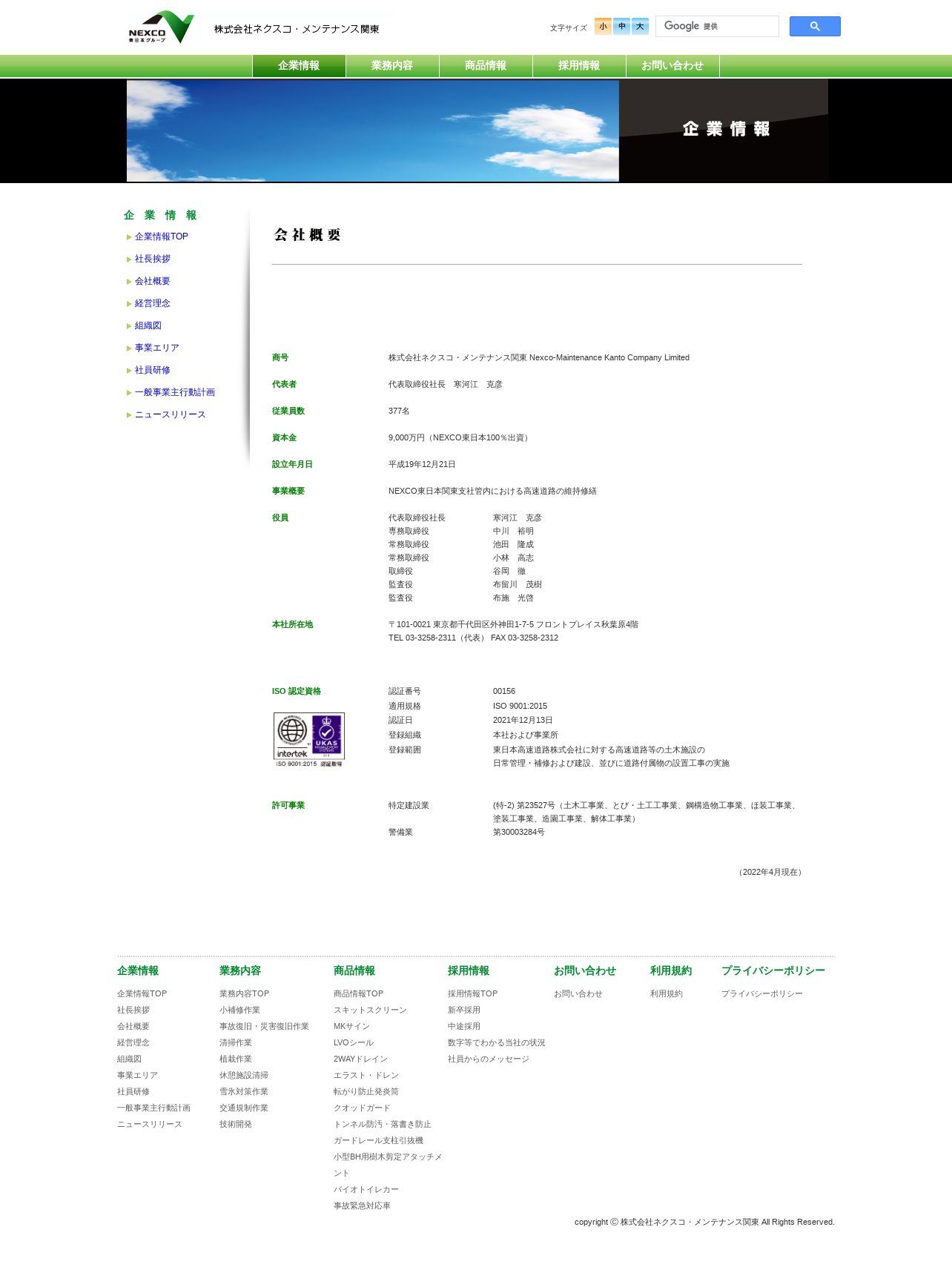Open footer link 採用情報TOP
The width and height of the screenshot is (952, 1267).
pos(472,993)
